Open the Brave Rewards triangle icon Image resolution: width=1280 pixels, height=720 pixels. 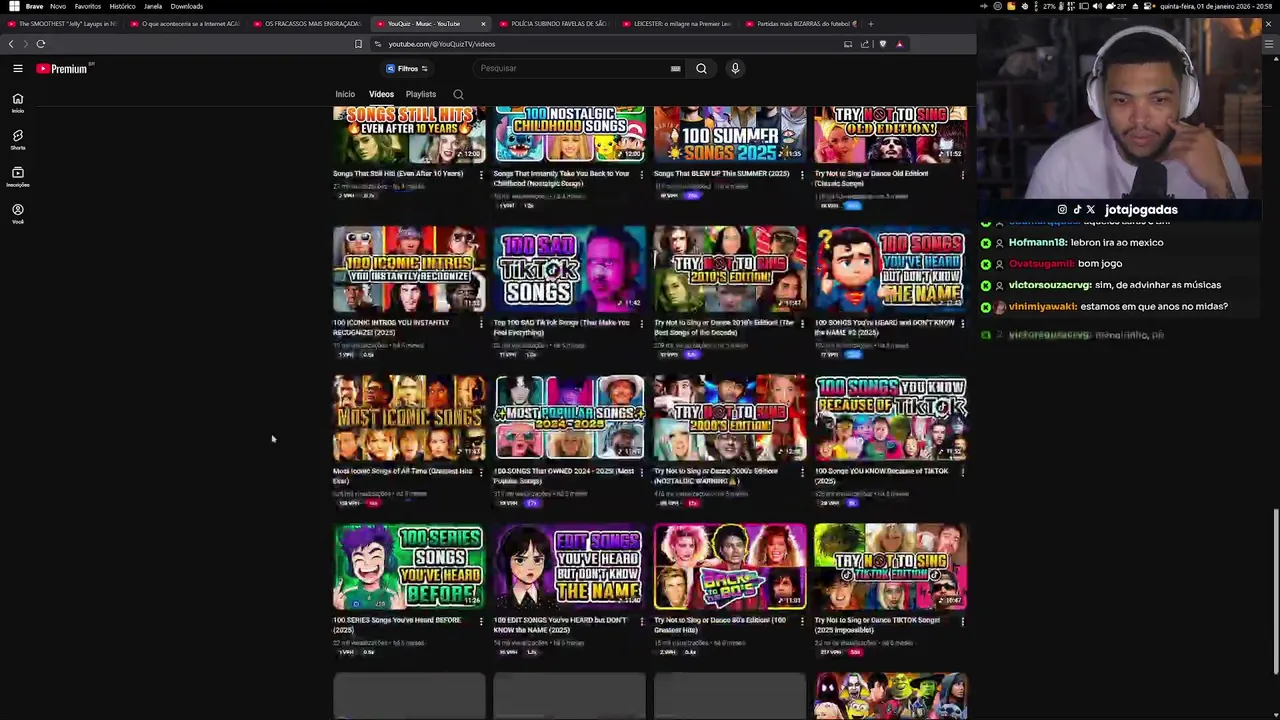899,44
